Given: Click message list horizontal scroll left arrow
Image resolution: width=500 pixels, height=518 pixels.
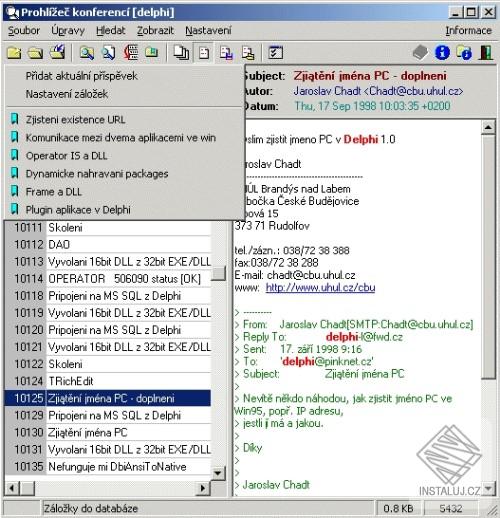Looking at the screenshot, I should click(12, 488).
